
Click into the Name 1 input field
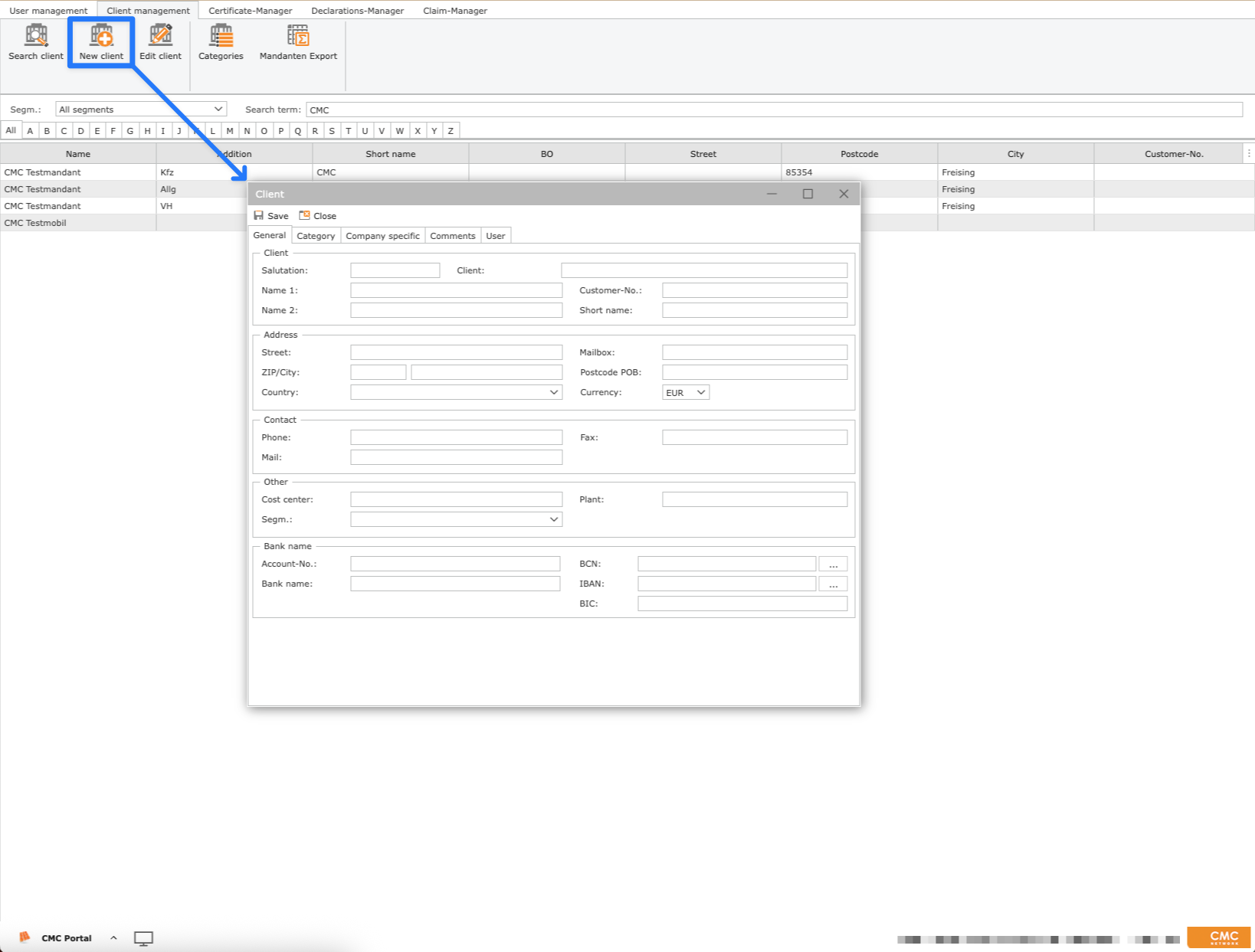tap(456, 290)
